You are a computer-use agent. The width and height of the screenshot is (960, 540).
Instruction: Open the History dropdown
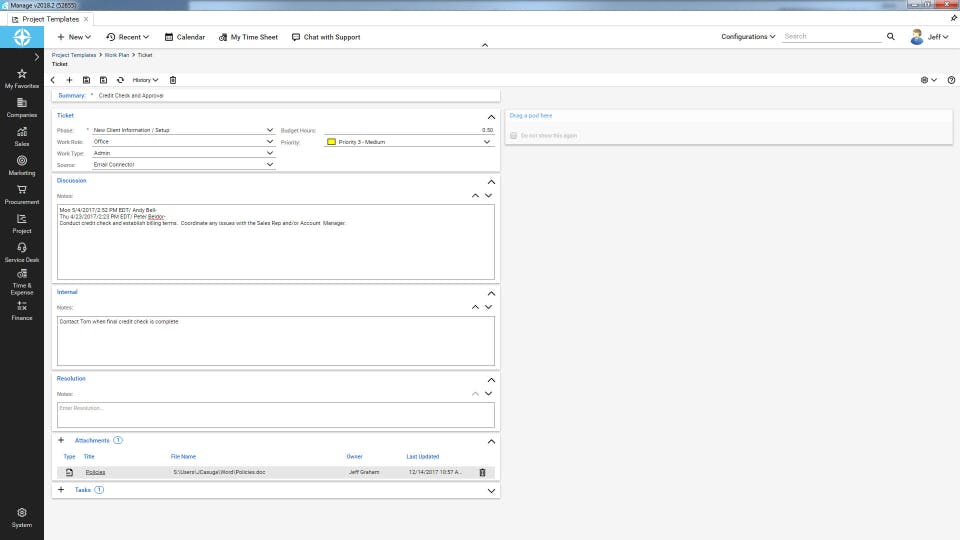(x=145, y=80)
